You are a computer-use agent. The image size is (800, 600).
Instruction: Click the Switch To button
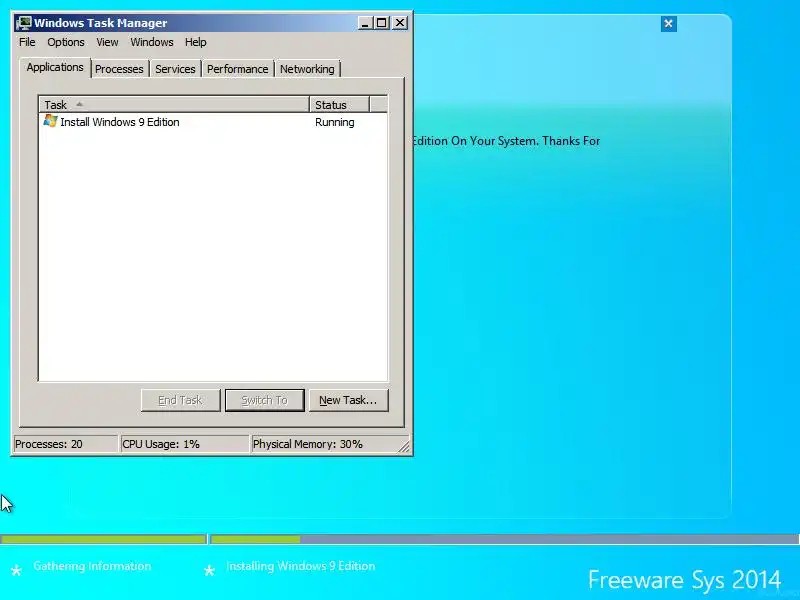click(265, 401)
